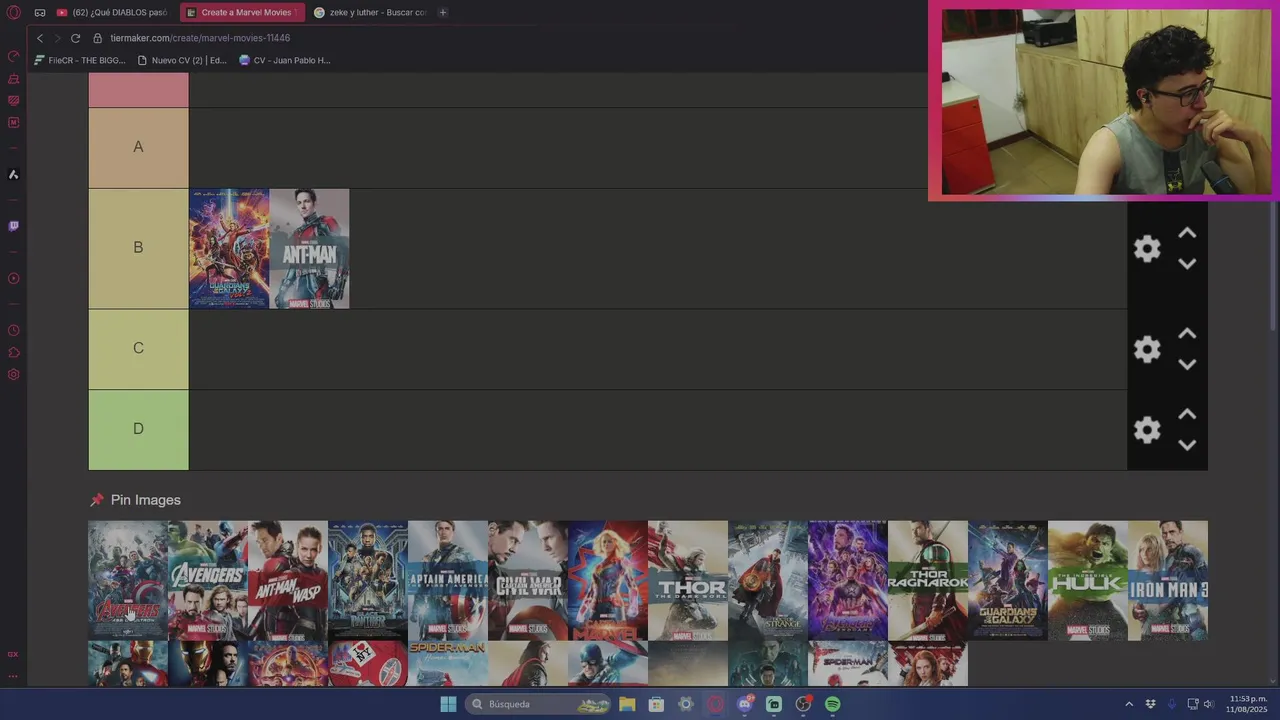Viewport: 1280px width, 720px height.
Task: Switch to the YouTube '¿Qué DIABLOS pasó' tab
Action: (112, 12)
